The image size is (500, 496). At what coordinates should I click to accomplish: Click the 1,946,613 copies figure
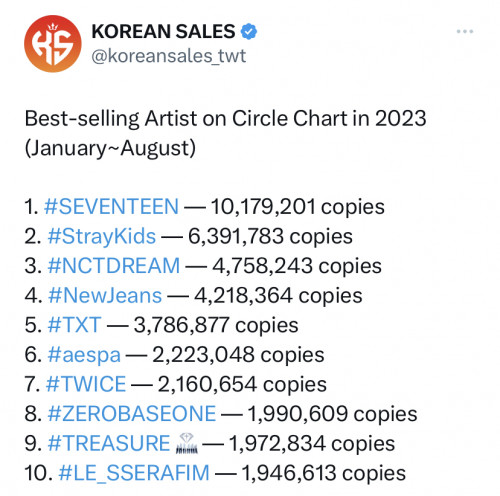click(x=323, y=474)
